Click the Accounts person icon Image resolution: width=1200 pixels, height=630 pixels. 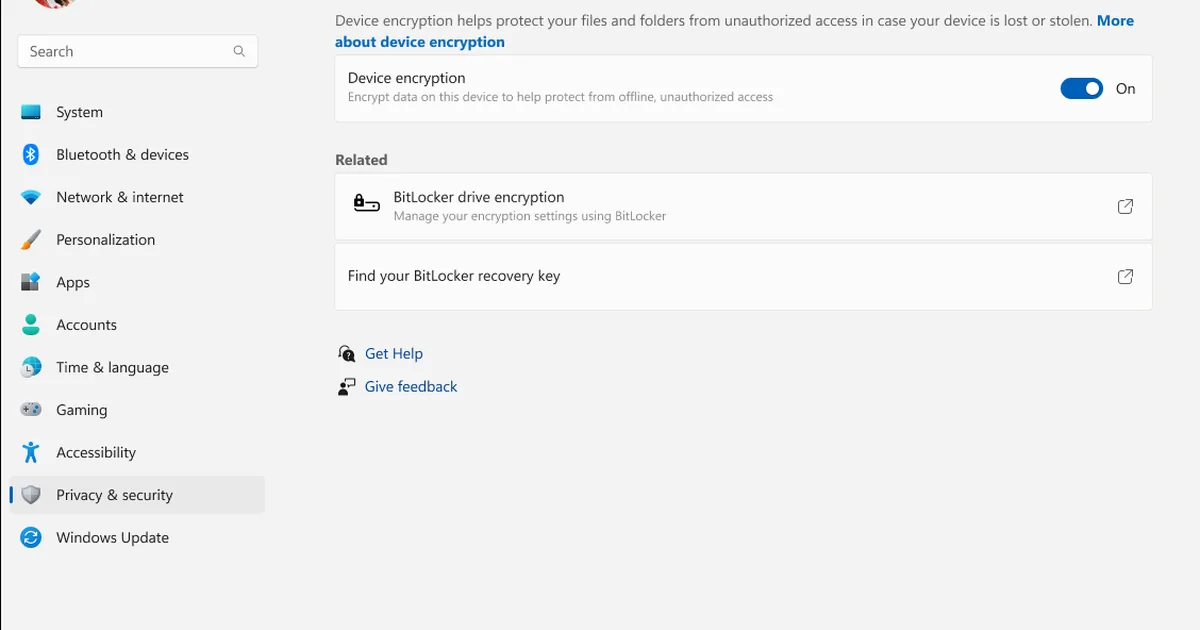click(31, 325)
